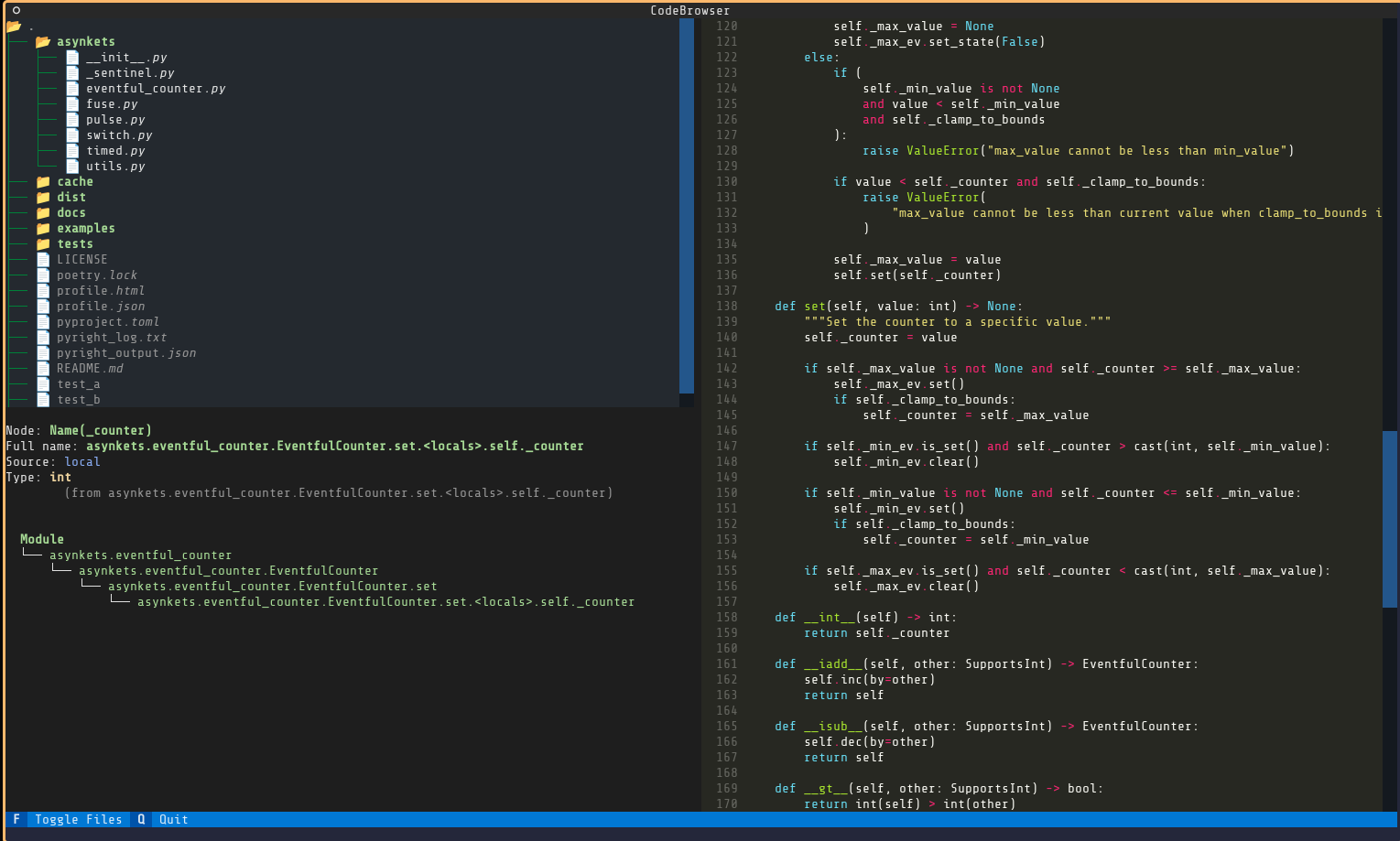
Task: Click the file icon next to pyproject.toml
Action: [x=43, y=321]
